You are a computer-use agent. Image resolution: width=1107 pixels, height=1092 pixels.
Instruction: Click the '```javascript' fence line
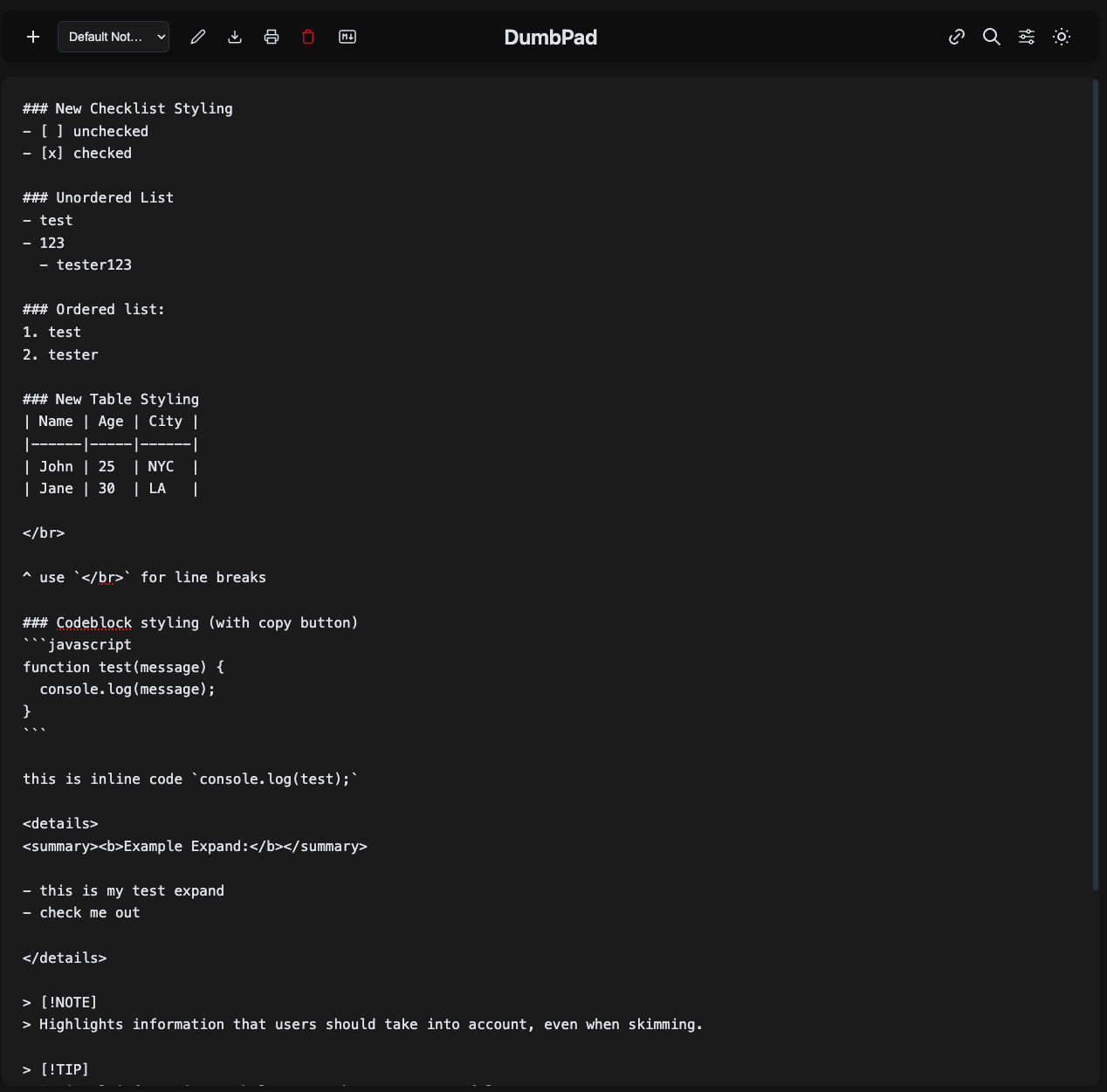pos(77,644)
